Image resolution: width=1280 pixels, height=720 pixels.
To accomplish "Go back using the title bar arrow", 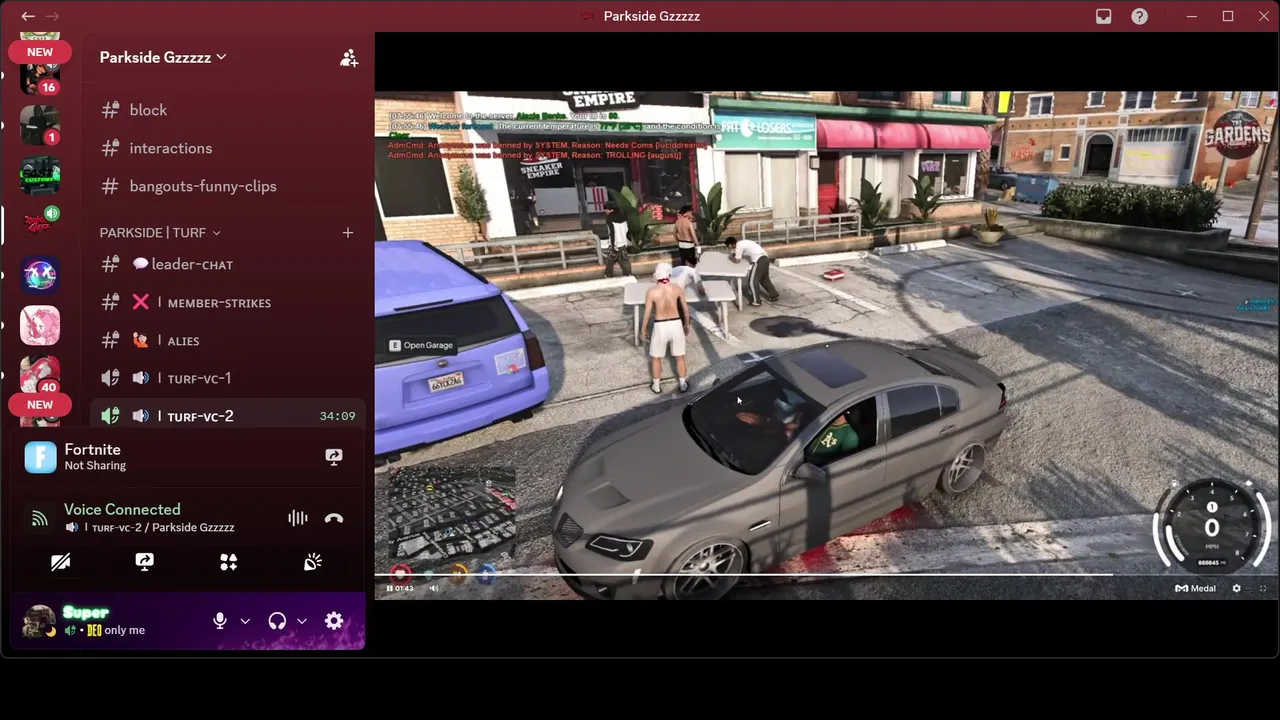I will click(28, 16).
